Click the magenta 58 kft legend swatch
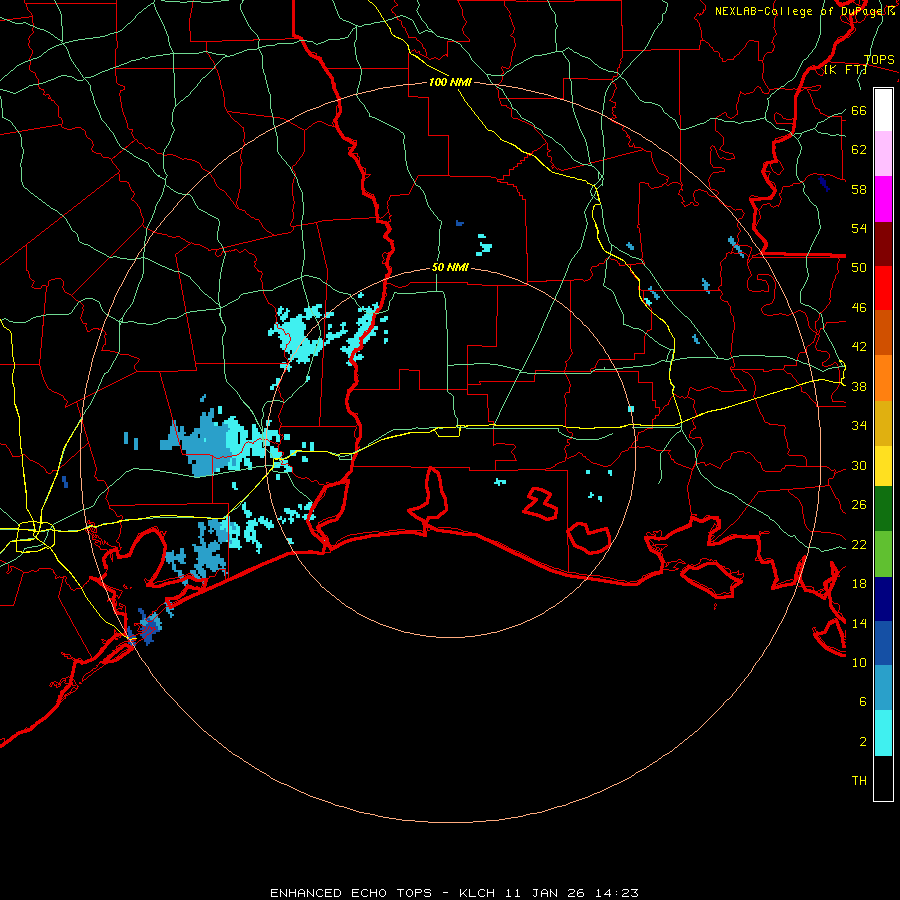900x900 pixels. click(883, 199)
